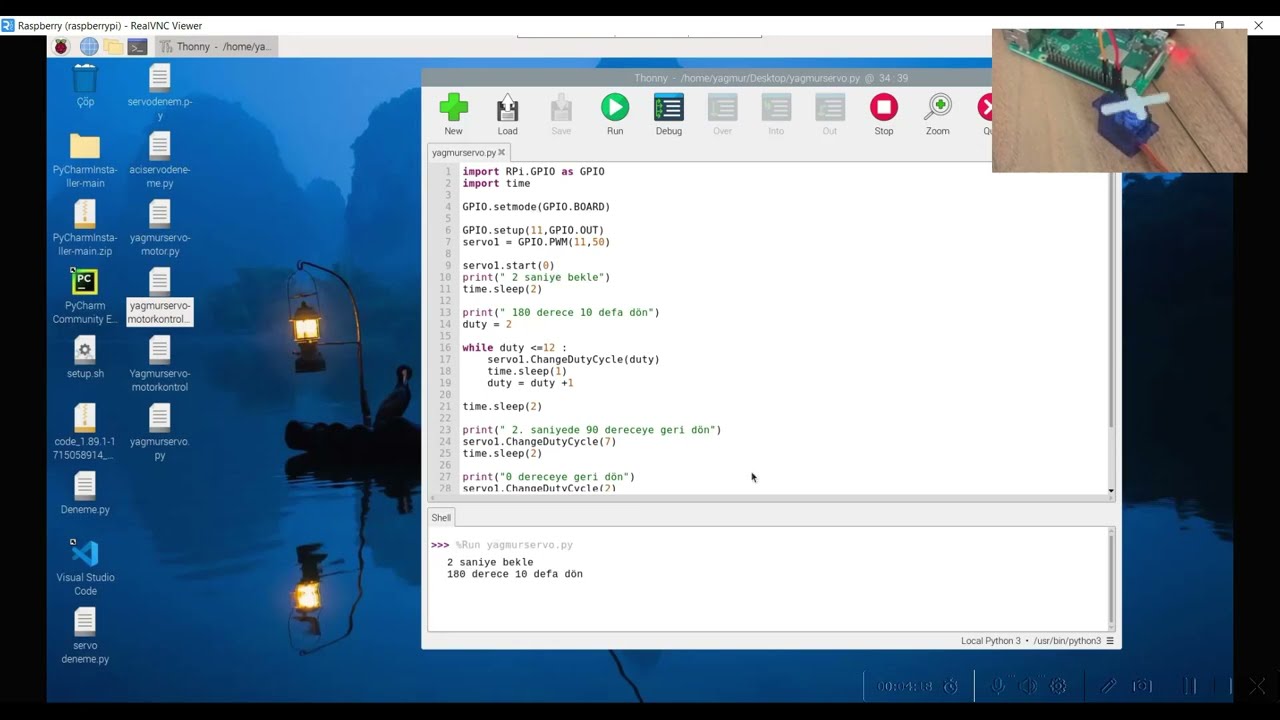This screenshot has height=720, width=1280.
Task: Close the screen recorder toolbar
Action: [x=1257, y=686]
